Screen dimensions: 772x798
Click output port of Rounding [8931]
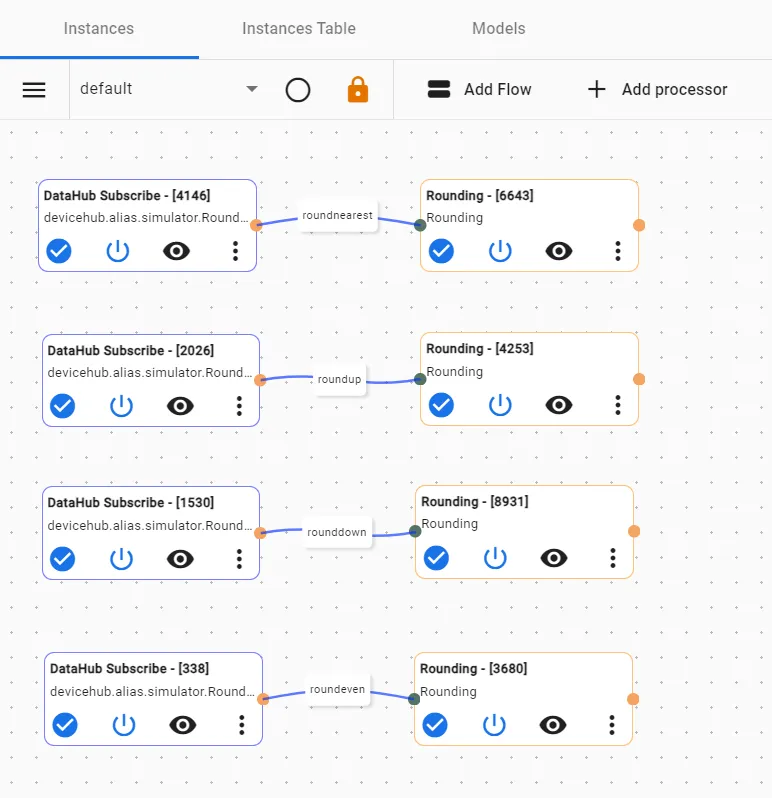[x=634, y=531]
